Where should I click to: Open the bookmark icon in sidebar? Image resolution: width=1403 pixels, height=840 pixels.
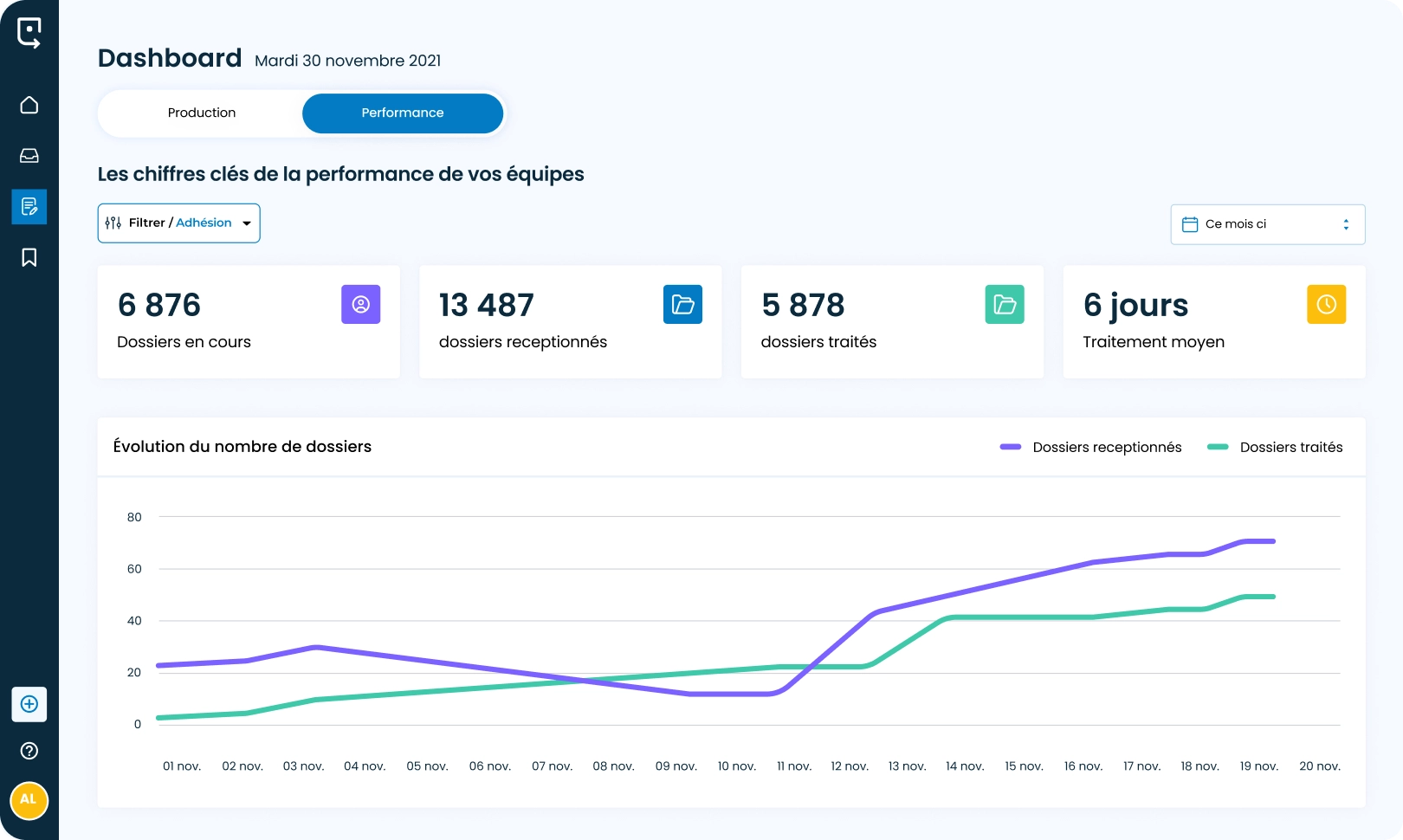[29, 257]
